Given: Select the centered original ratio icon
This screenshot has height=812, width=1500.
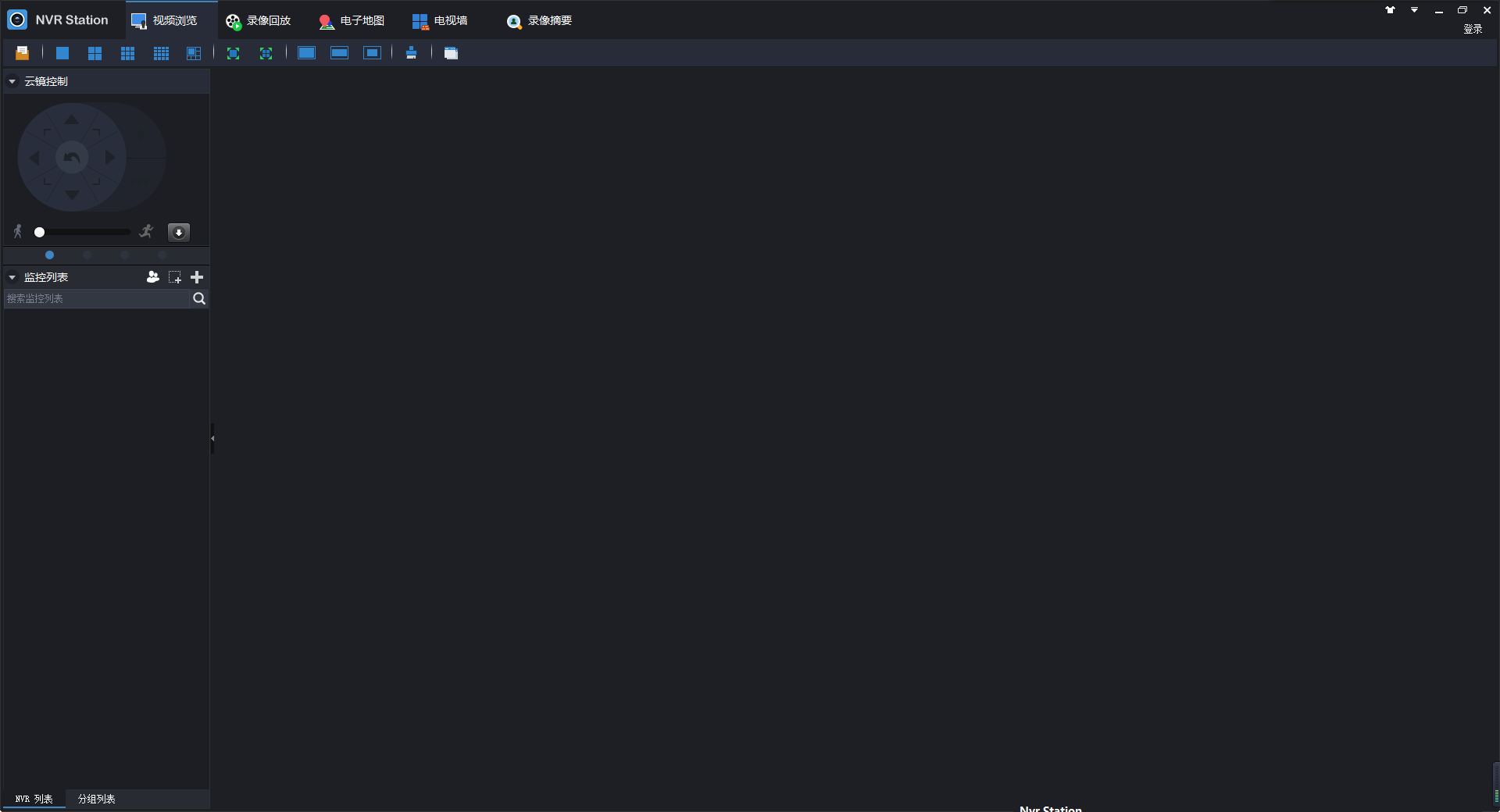Looking at the screenshot, I should pos(373,53).
